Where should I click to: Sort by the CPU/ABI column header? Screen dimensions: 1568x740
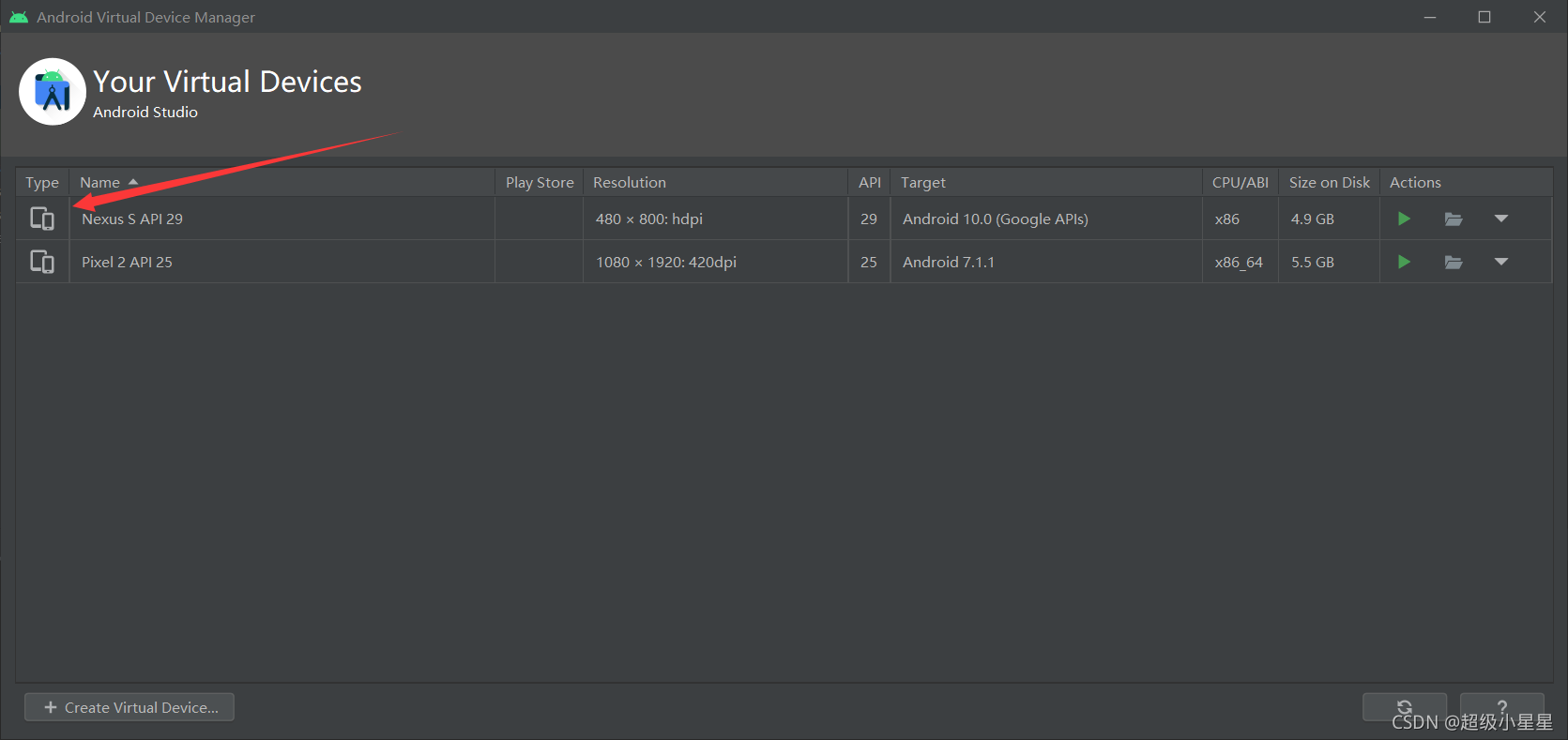pyautogui.click(x=1241, y=182)
